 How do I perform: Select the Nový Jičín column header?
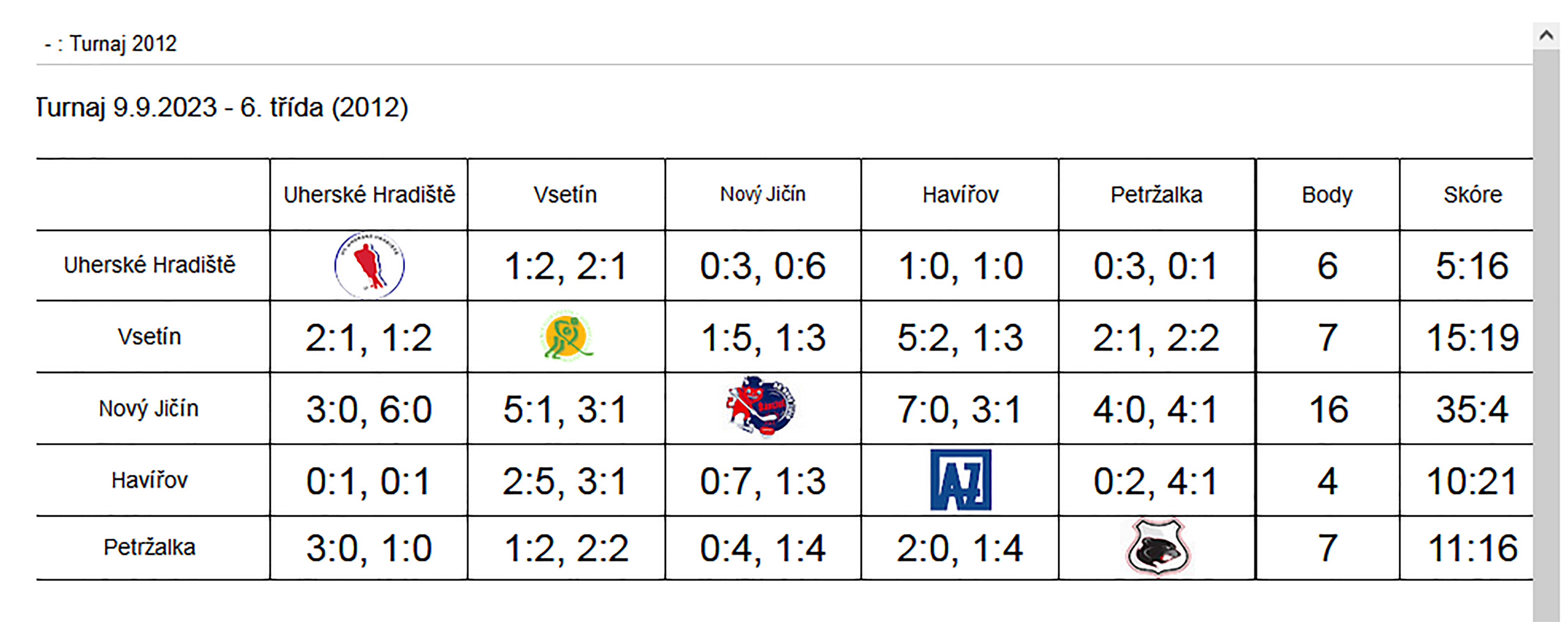762,194
